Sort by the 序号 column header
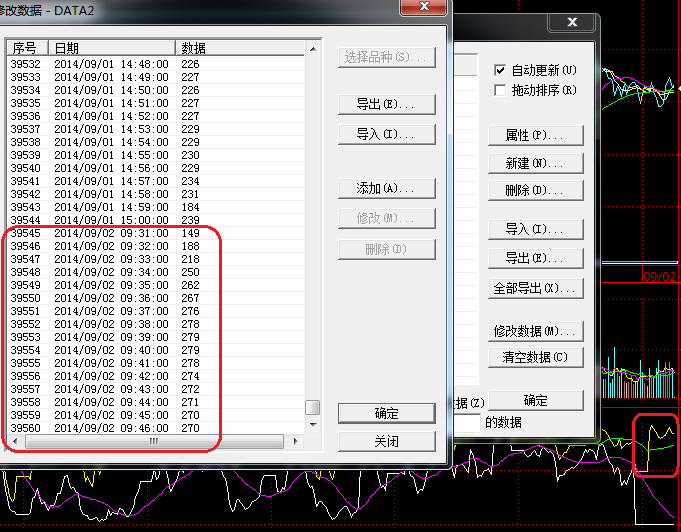This screenshot has height=532, width=681. tap(27, 48)
